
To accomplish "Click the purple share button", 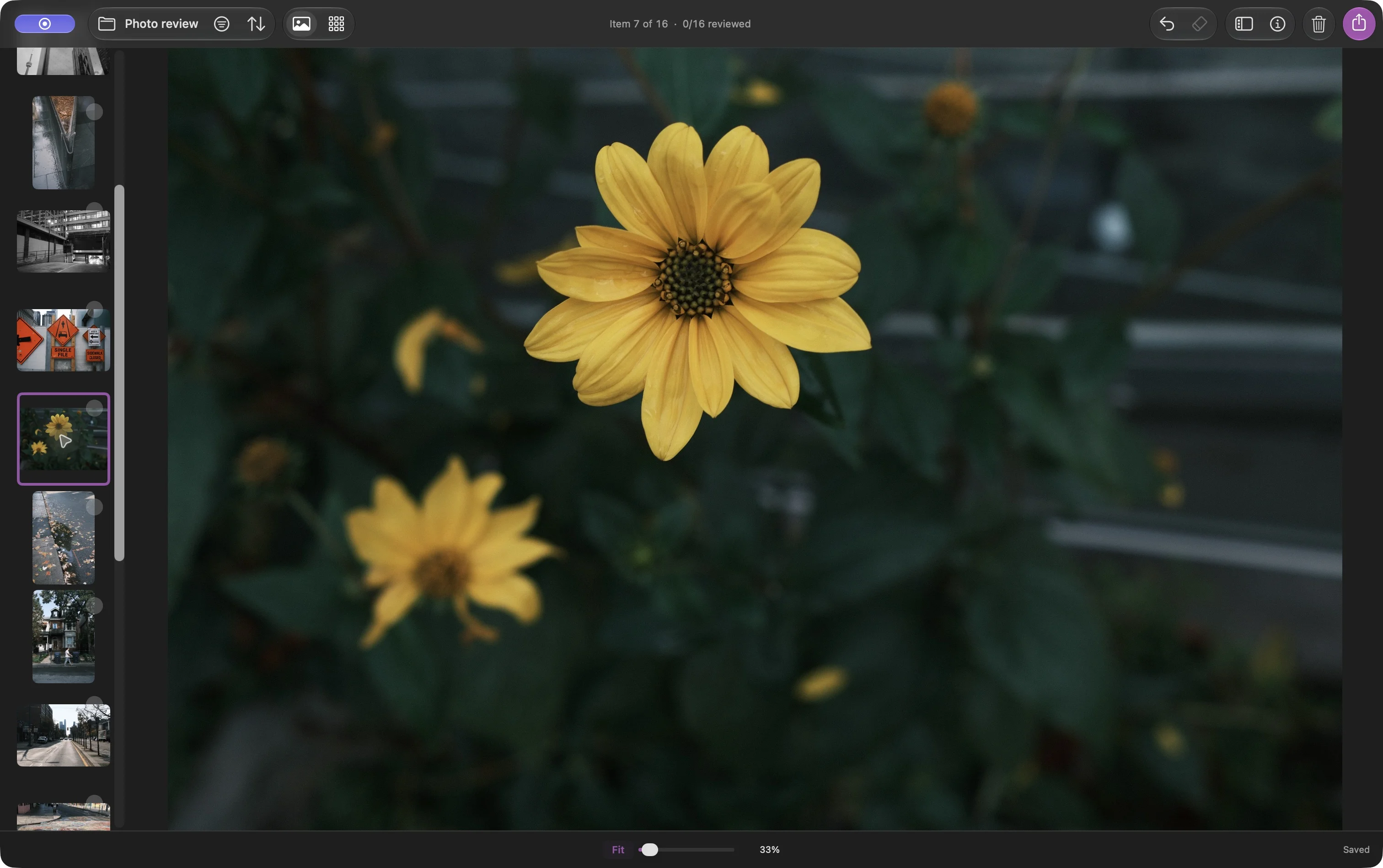I will tap(1359, 23).
